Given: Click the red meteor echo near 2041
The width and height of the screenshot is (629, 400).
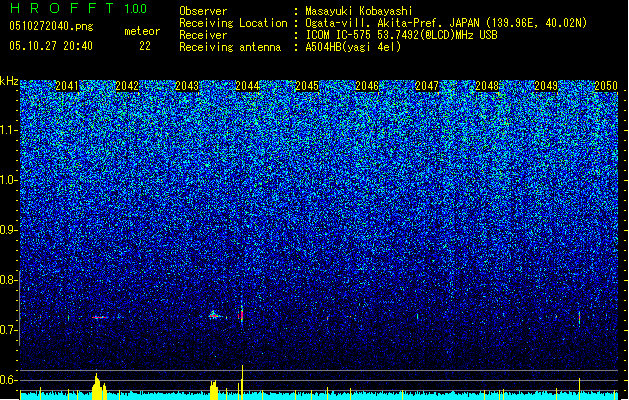Looking at the screenshot, I should (x=99, y=317).
